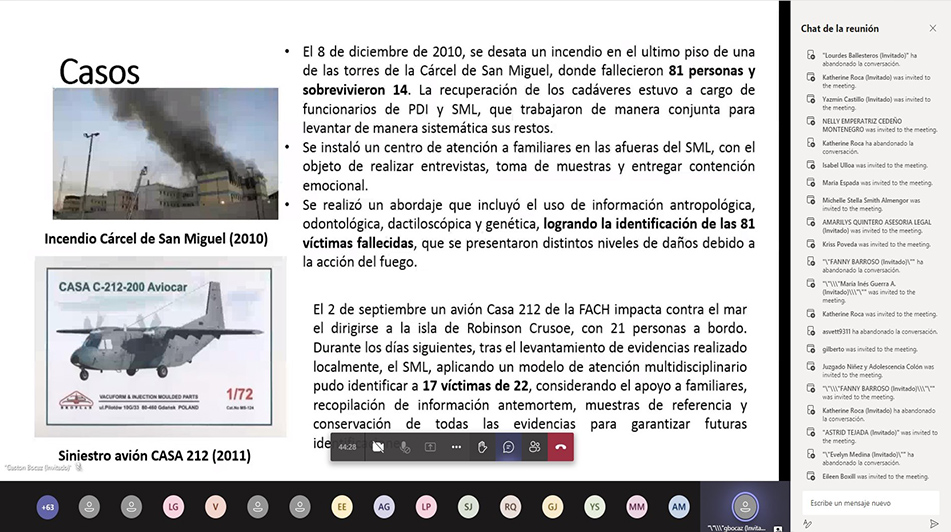The image size is (951, 532).
Task: Click system icon beside Kriss Poveda message
Action: [x=811, y=244]
